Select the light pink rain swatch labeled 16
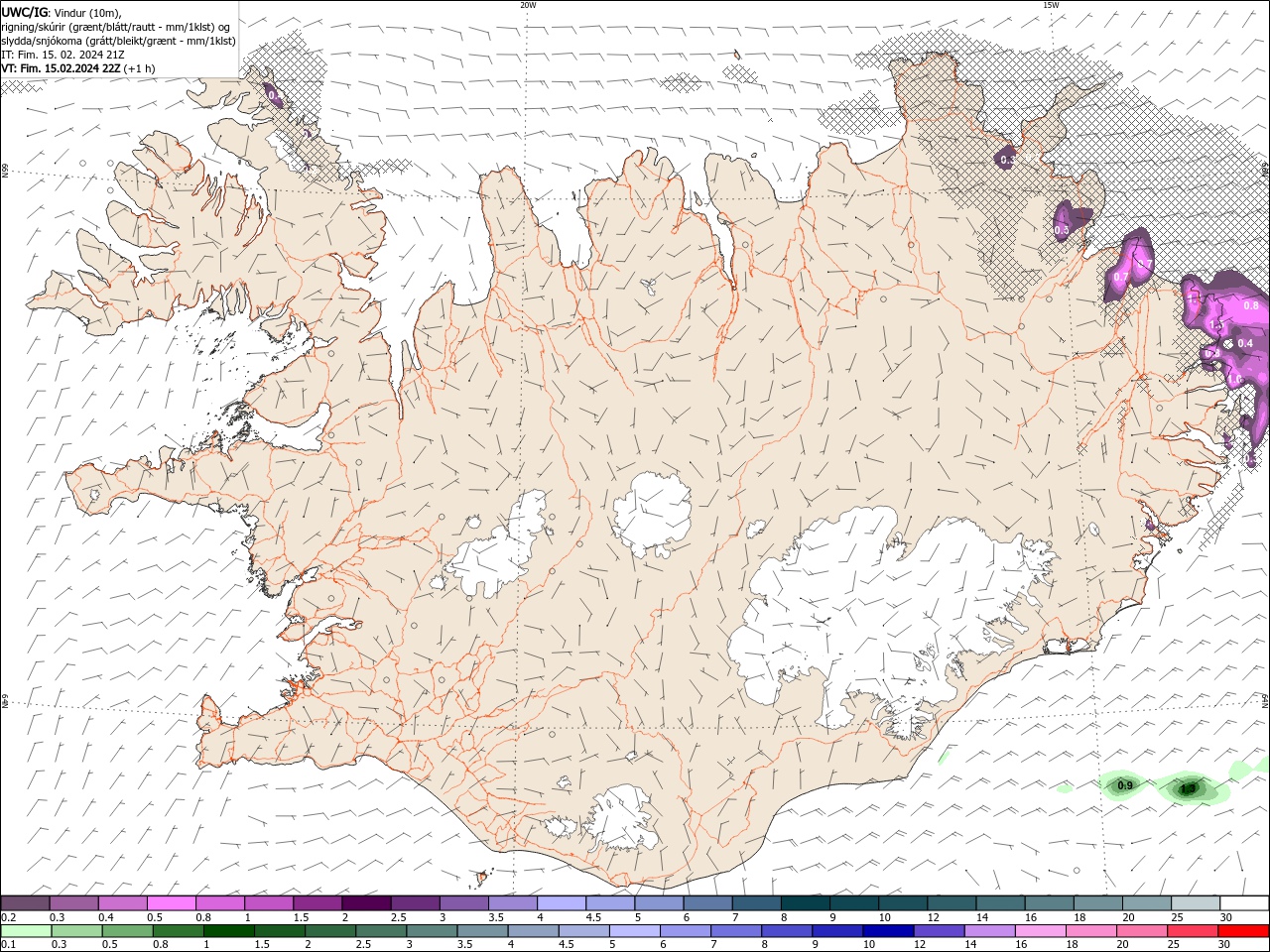 click(1041, 931)
